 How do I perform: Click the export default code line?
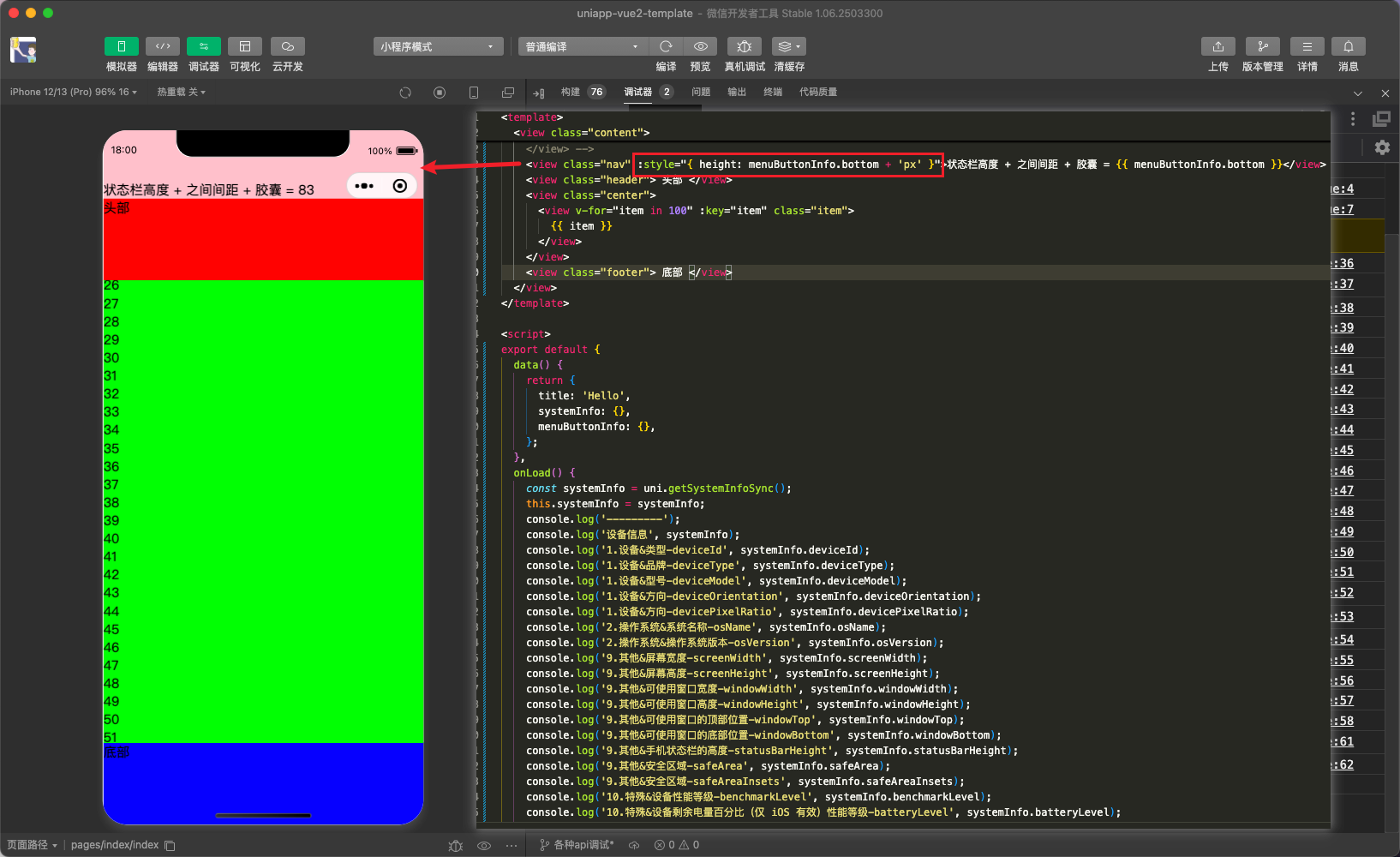[551, 350]
